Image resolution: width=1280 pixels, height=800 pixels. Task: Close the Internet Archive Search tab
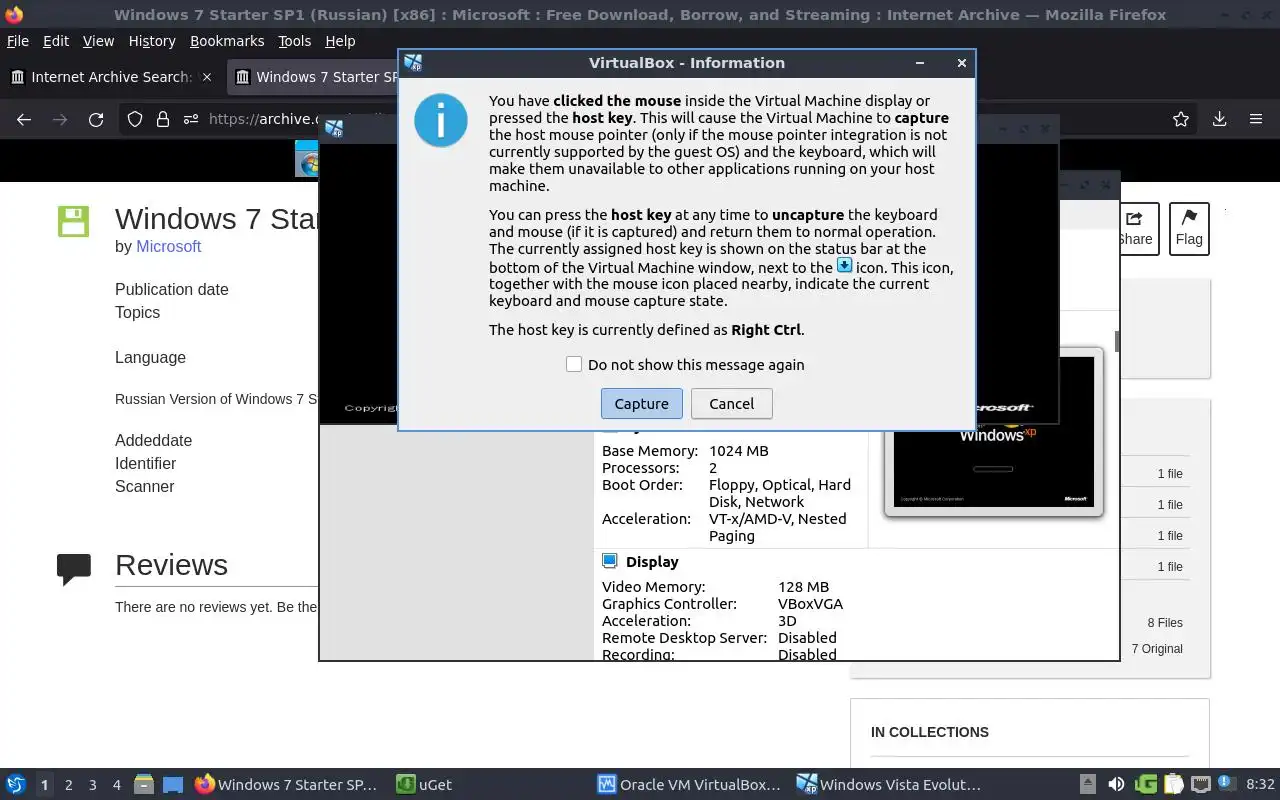coord(207,77)
